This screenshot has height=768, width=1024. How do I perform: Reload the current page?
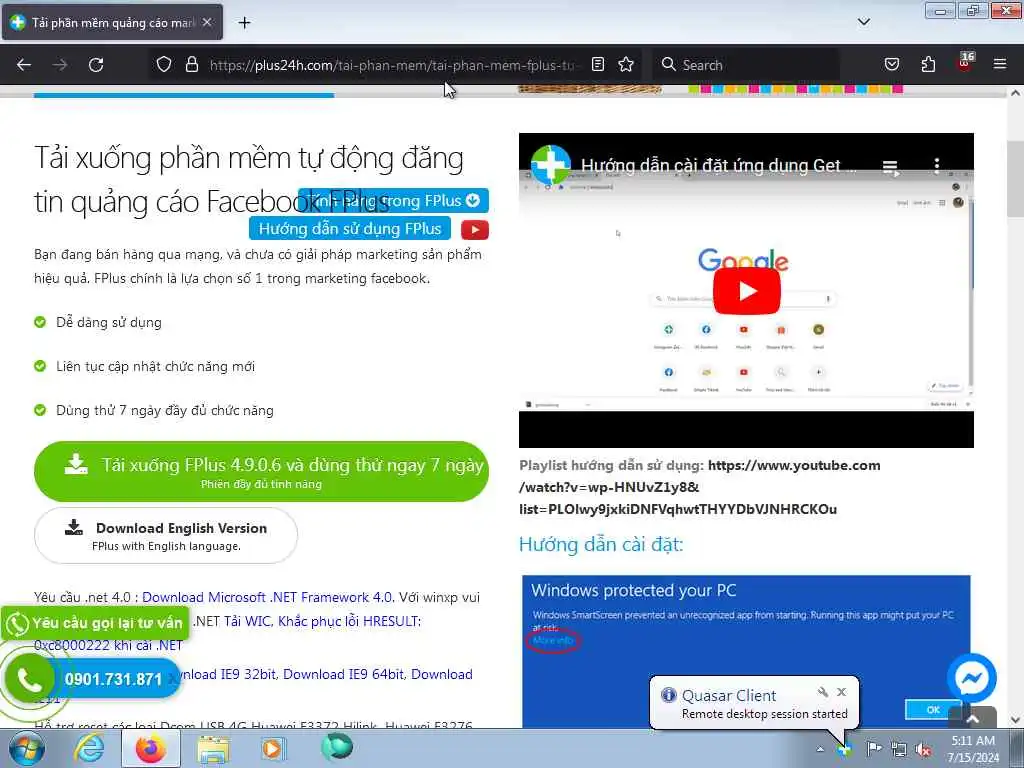pos(96,65)
